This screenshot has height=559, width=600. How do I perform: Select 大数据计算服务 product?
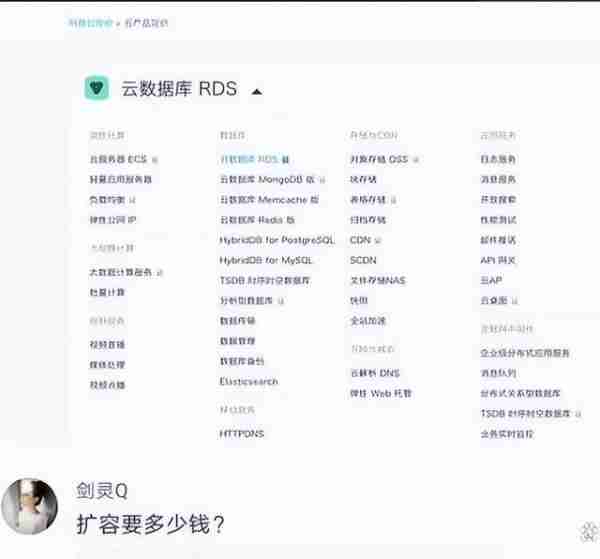121,272
